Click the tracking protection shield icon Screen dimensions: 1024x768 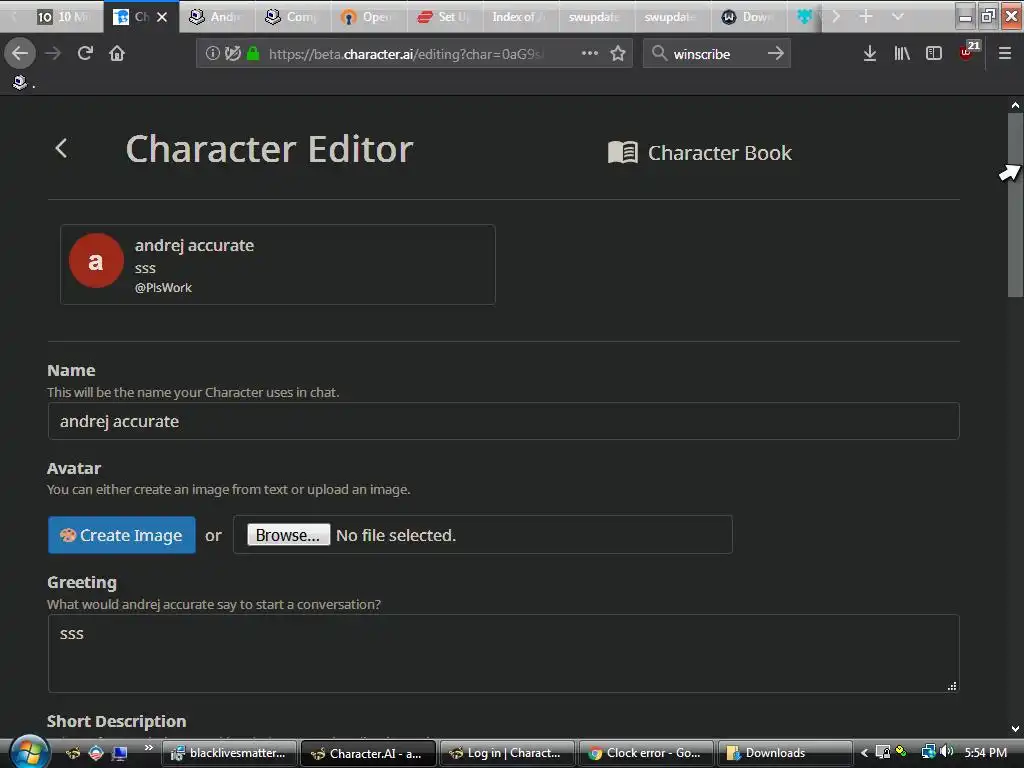click(232, 53)
